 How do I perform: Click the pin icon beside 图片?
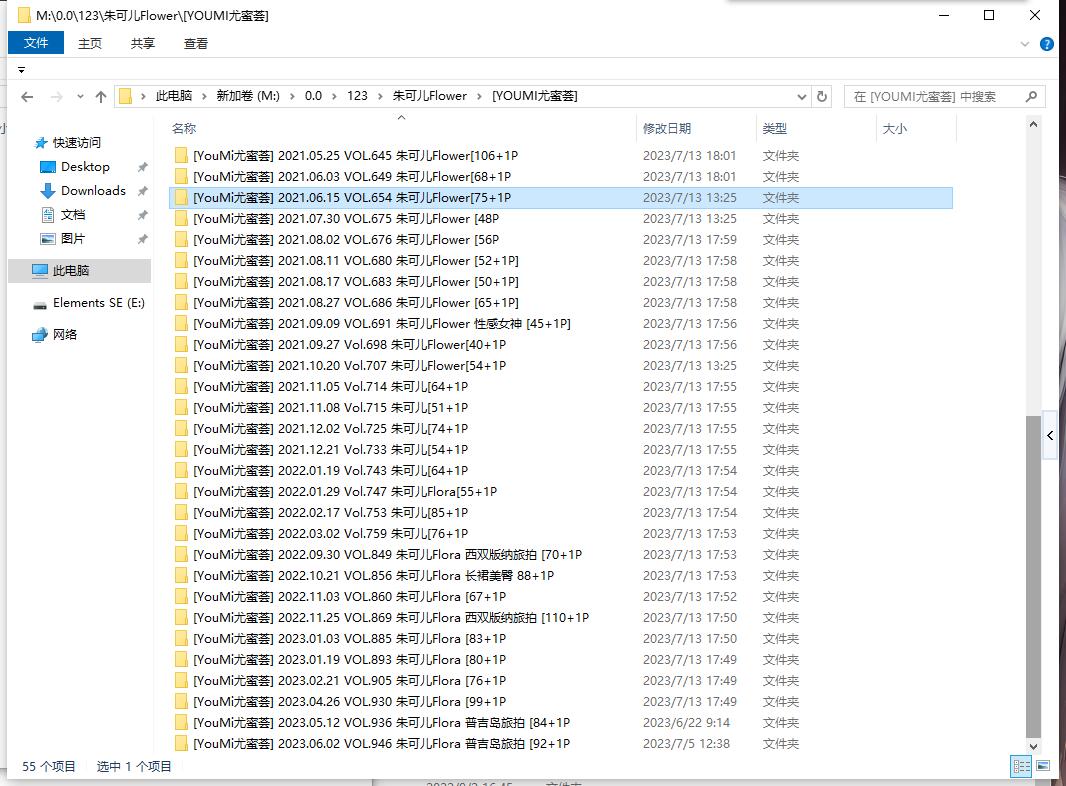click(x=142, y=239)
